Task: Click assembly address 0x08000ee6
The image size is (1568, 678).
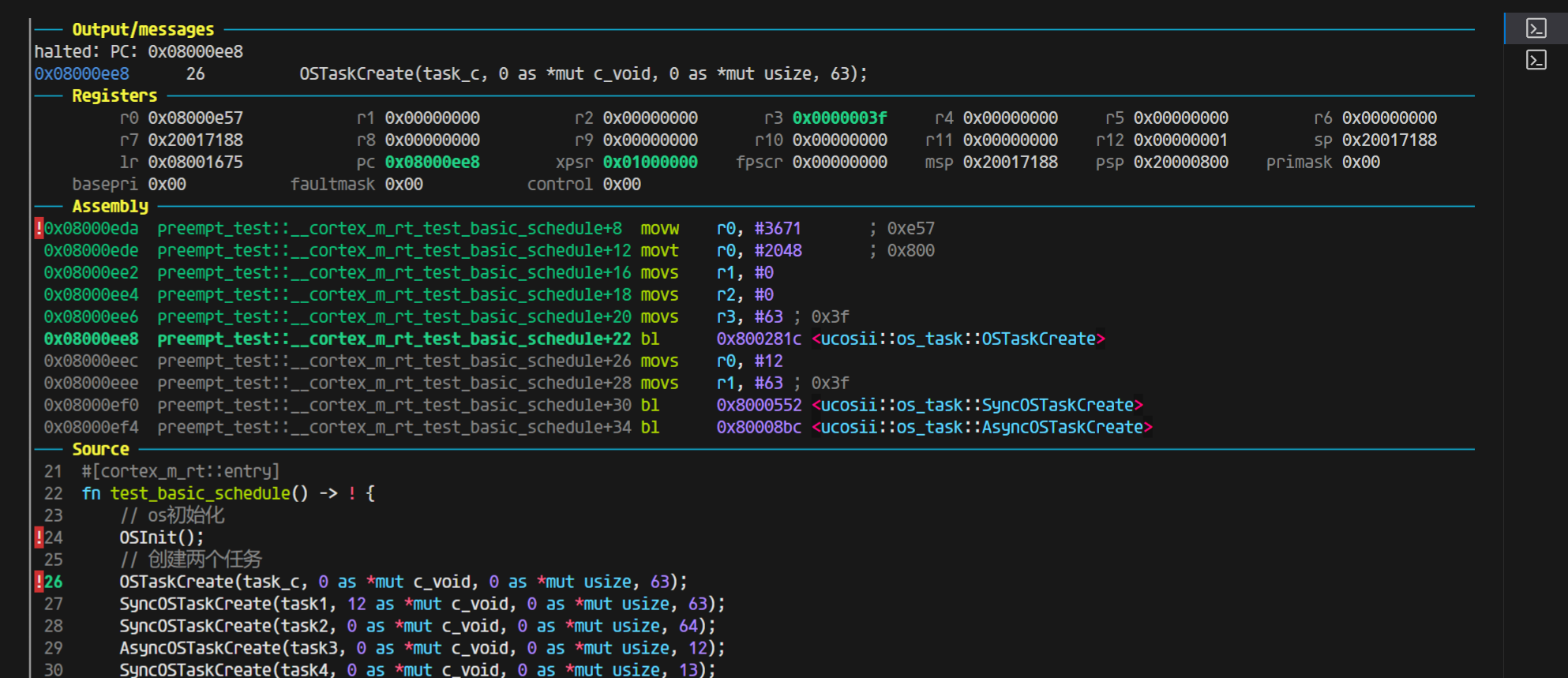Action: coord(91,317)
